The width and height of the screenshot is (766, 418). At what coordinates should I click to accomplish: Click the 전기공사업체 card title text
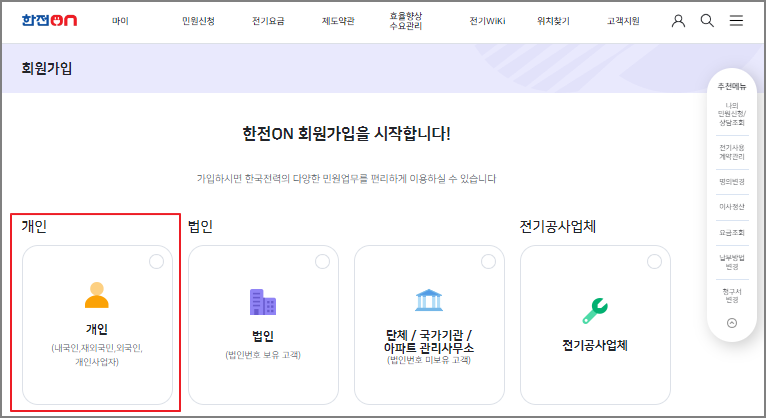click(x=595, y=346)
